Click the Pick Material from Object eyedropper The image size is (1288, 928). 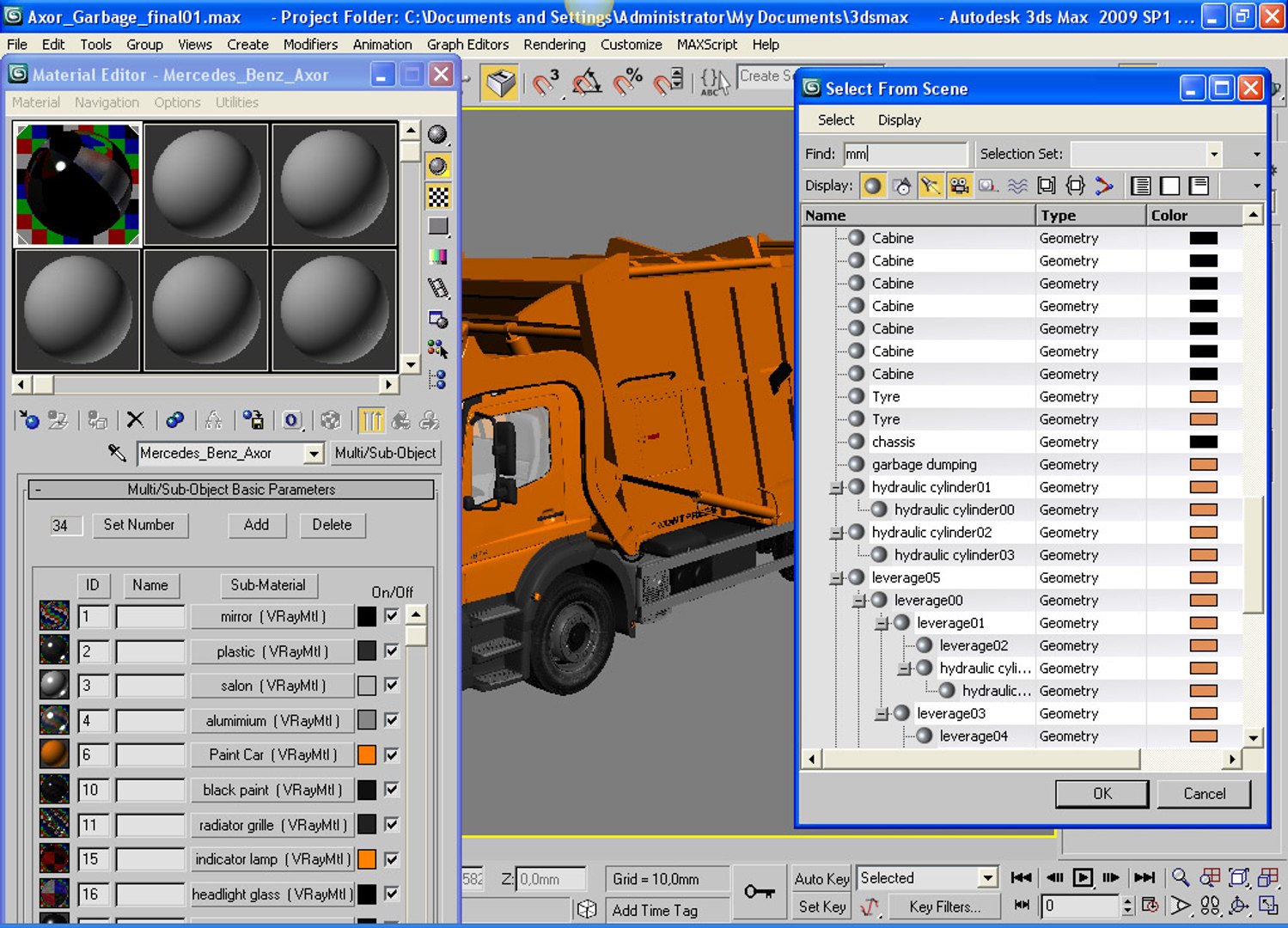click(117, 453)
